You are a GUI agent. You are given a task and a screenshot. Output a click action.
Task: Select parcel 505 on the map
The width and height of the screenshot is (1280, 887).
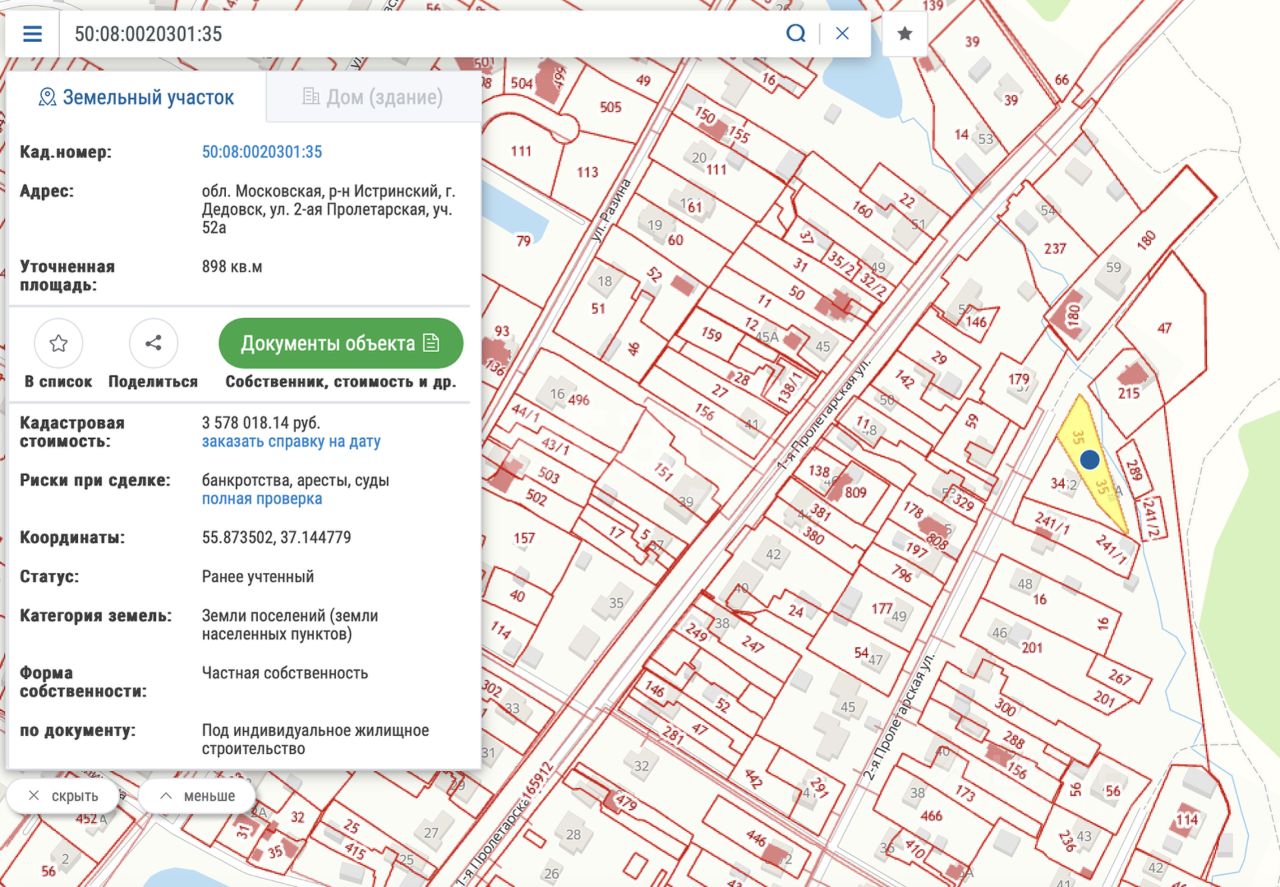pyautogui.click(x=610, y=107)
